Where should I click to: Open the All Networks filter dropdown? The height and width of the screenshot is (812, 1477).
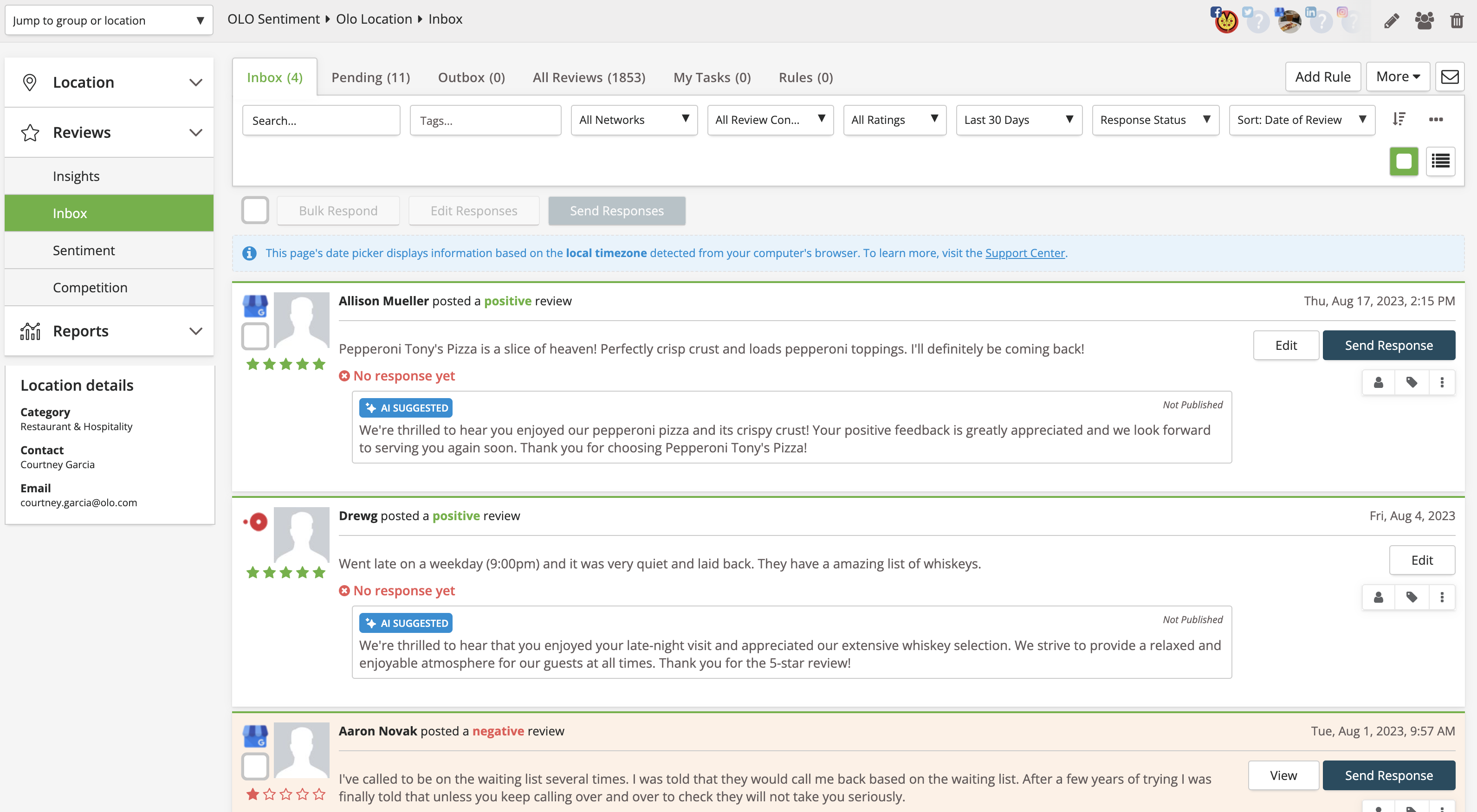tap(634, 120)
